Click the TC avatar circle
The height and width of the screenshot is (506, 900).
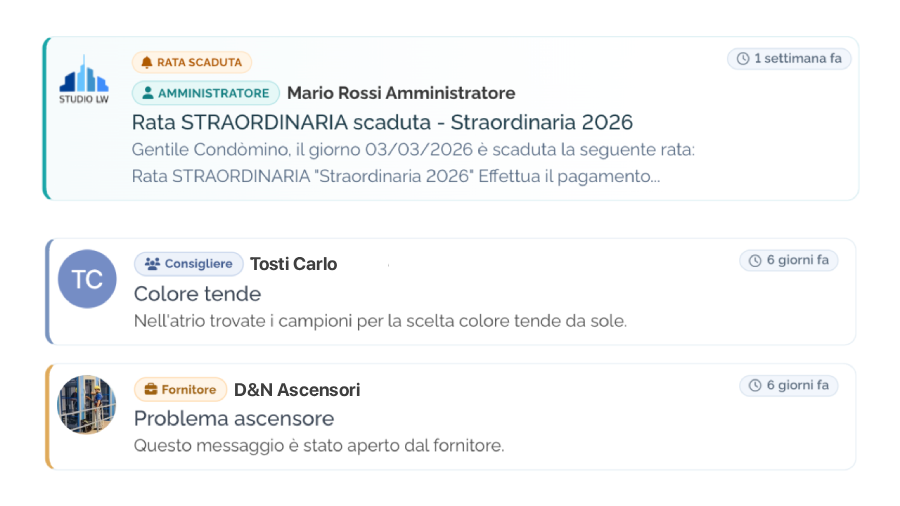pyautogui.click(x=87, y=279)
